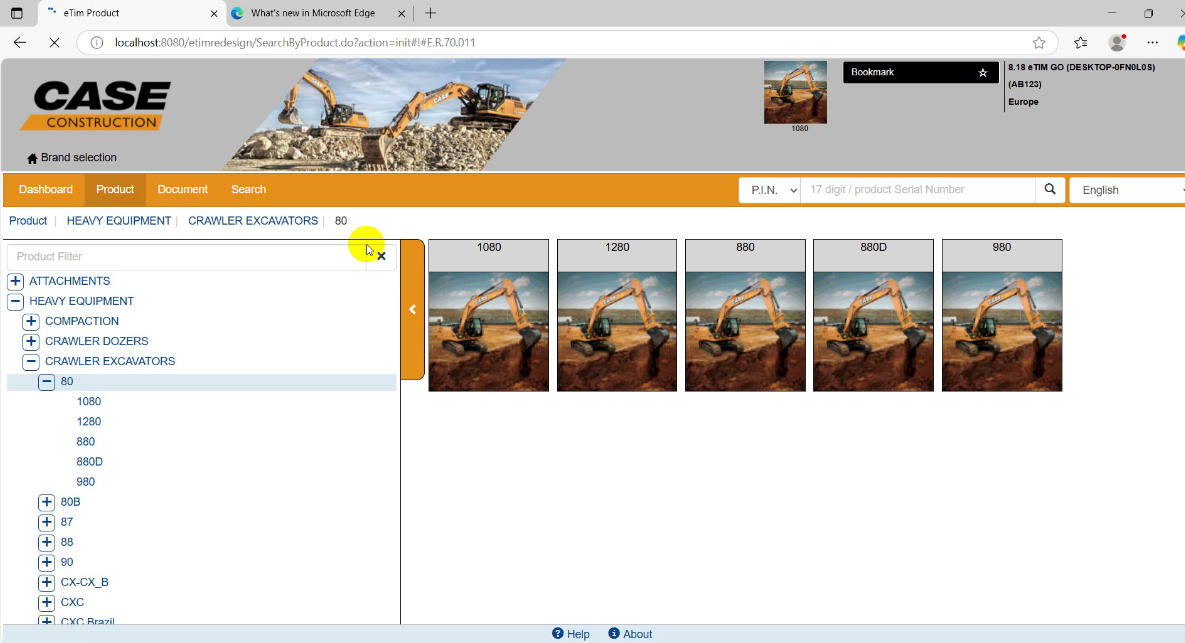Open a new browser tab
1185x643 pixels.
pyautogui.click(x=431, y=13)
